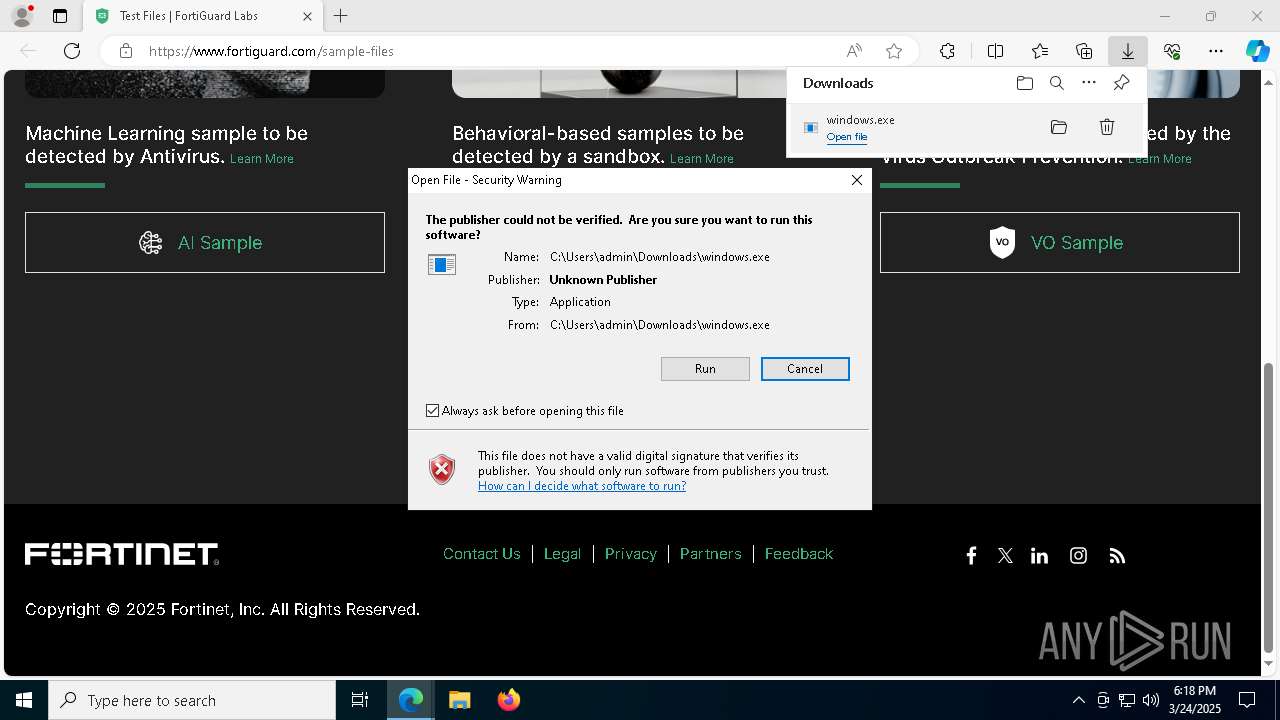This screenshot has width=1280, height=720.
Task: Open Extensions puzzle icon
Action: [947, 51]
